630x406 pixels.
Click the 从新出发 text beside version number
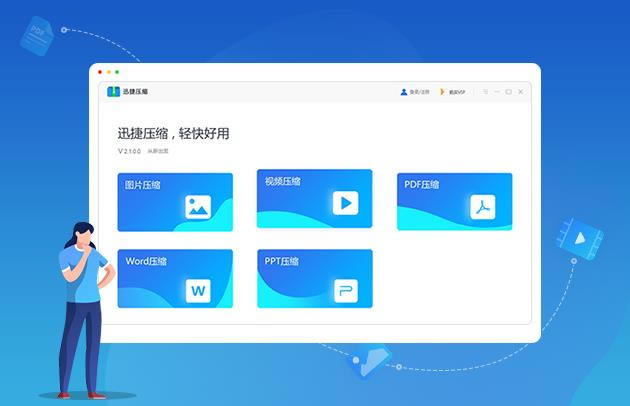pyautogui.click(x=158, y=151)
